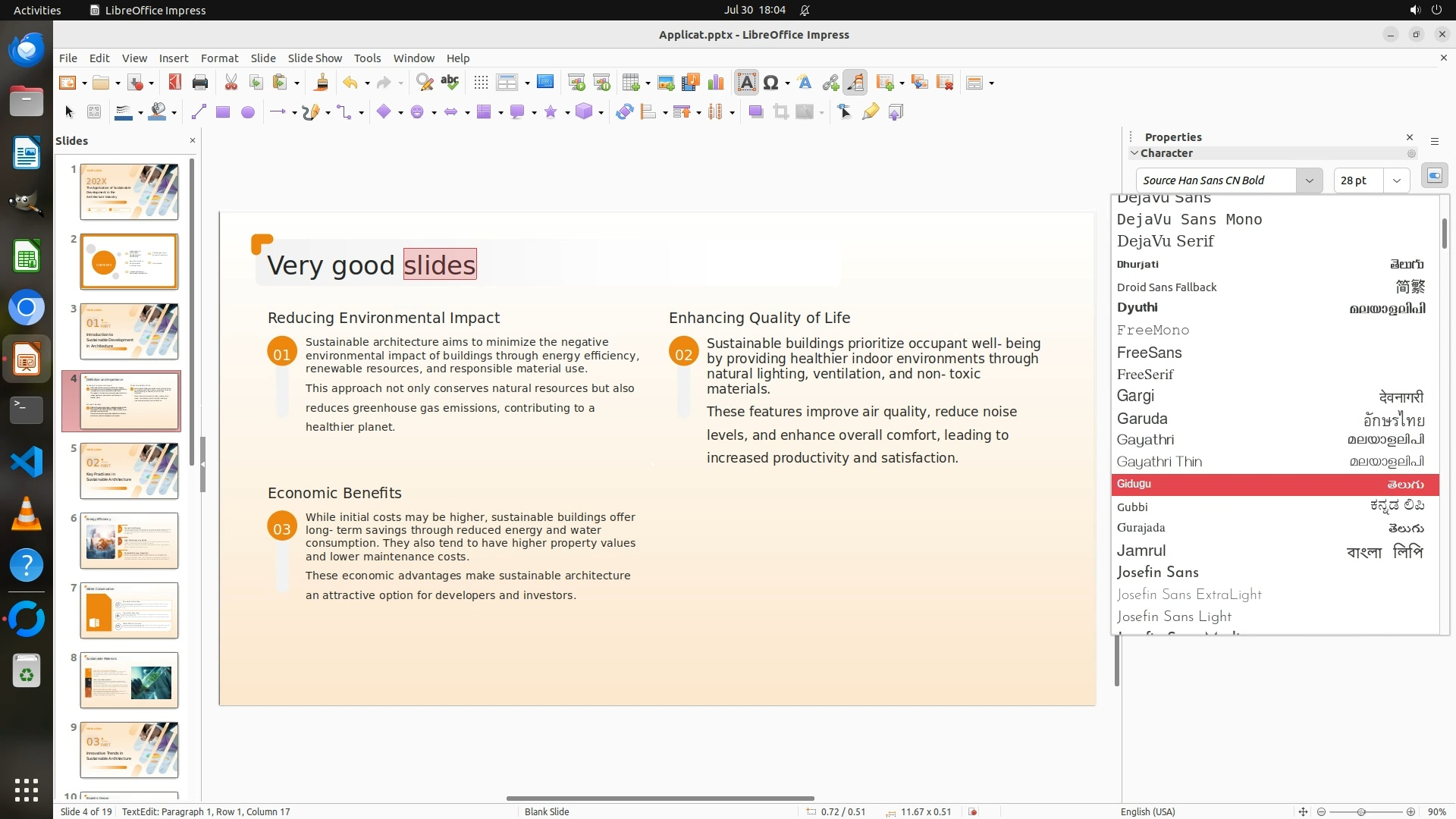Viewport: 1456px width, 819px height.
Task: Open the font size dropdown
Action: coord(1396,180)
